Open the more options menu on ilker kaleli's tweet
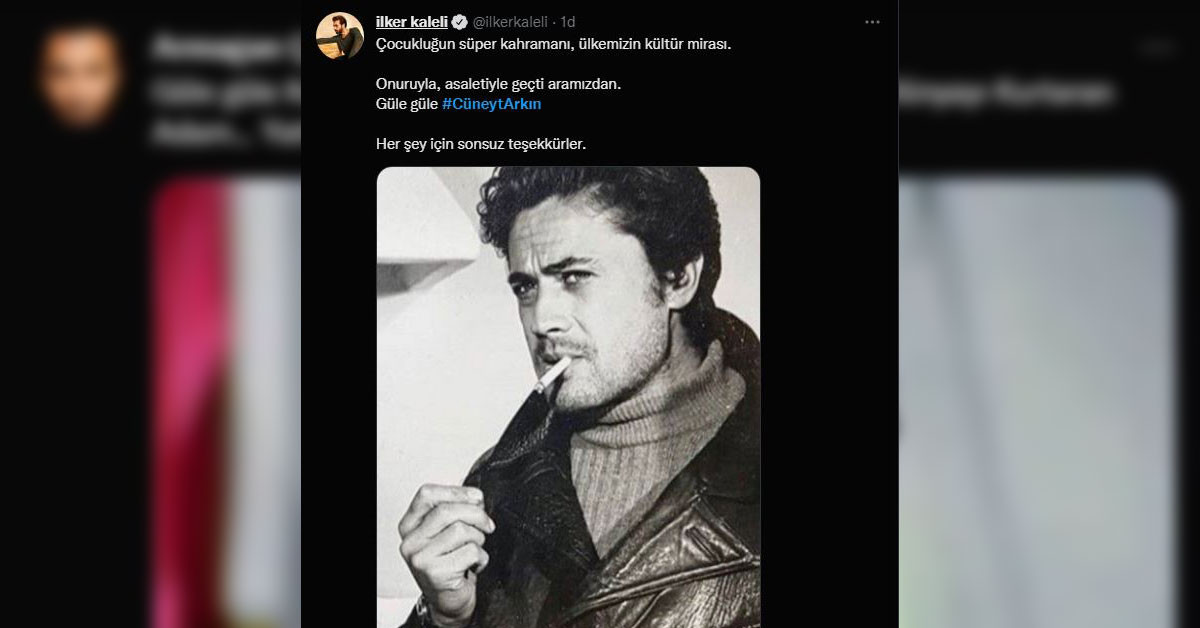Viewport: 1200px width, 628px height. (872, 22)
